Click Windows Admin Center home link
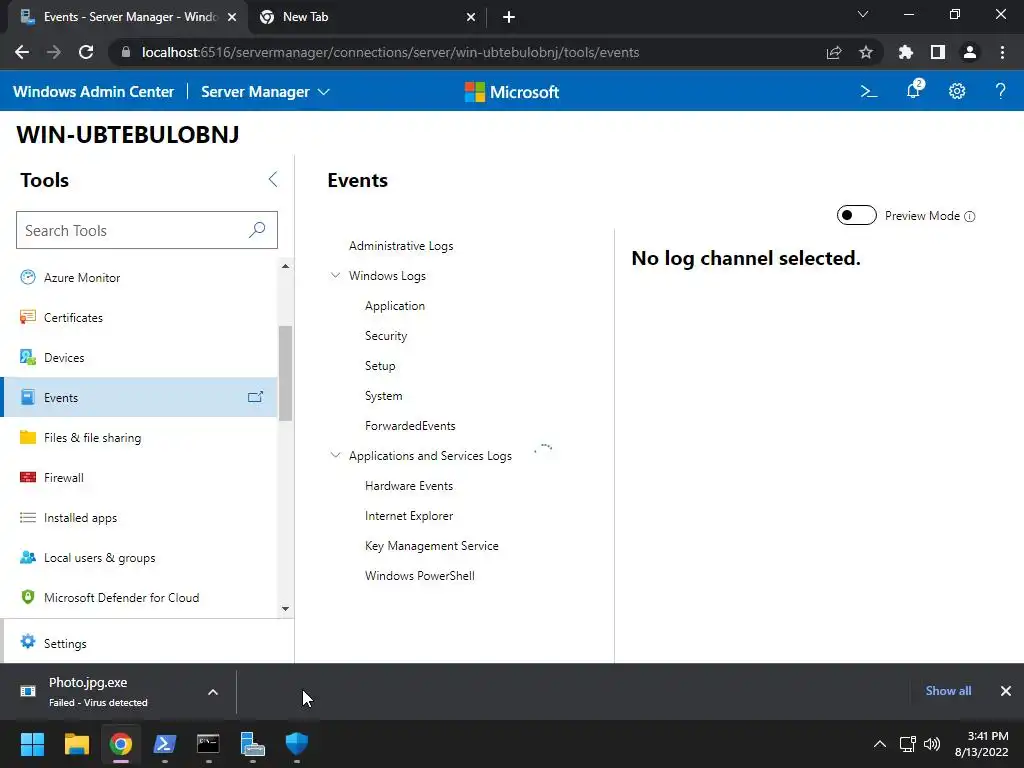This screenshot has width=1024, height=768. point(93,92)
